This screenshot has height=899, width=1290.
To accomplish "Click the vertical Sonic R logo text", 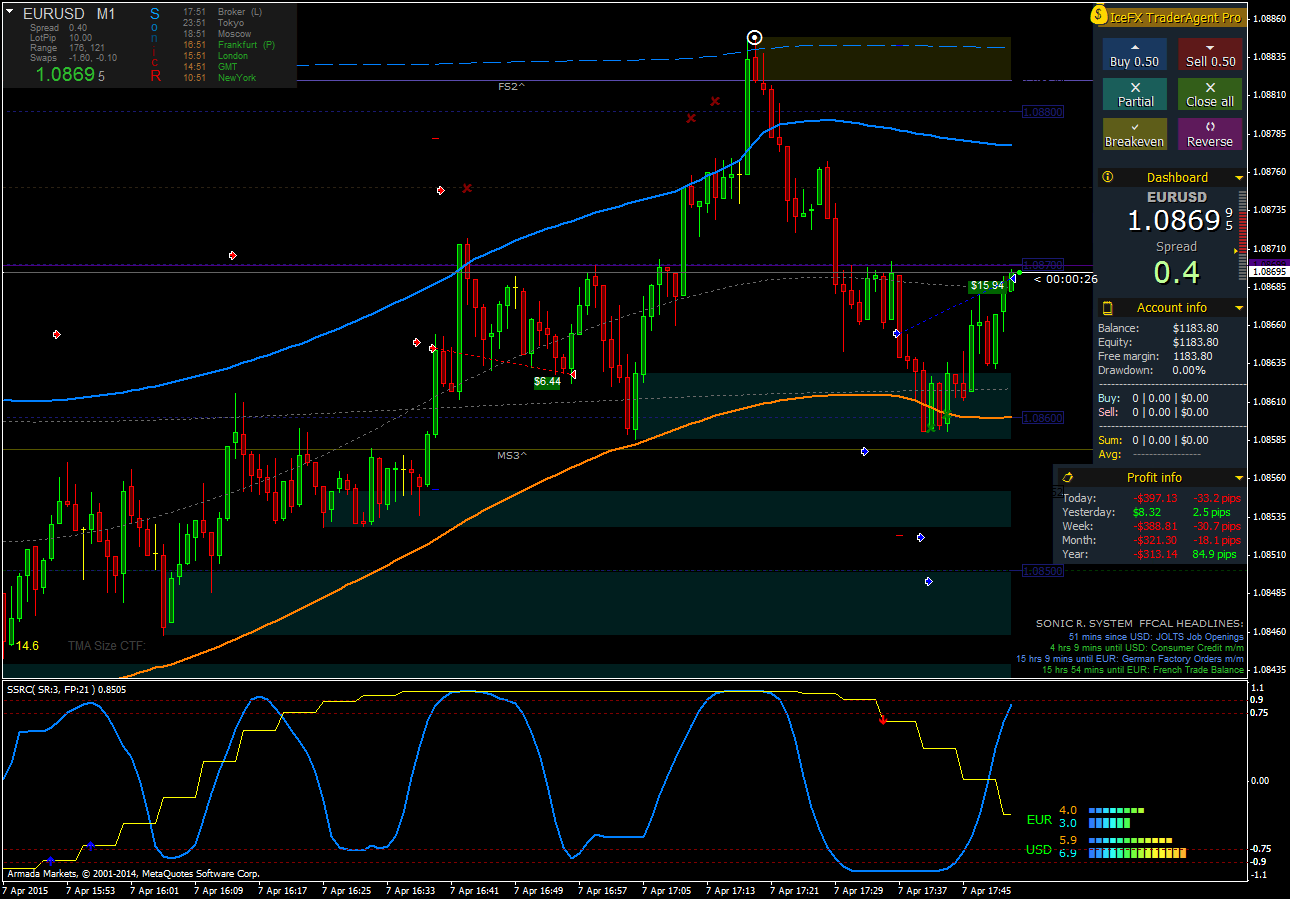I will (154, 45).
